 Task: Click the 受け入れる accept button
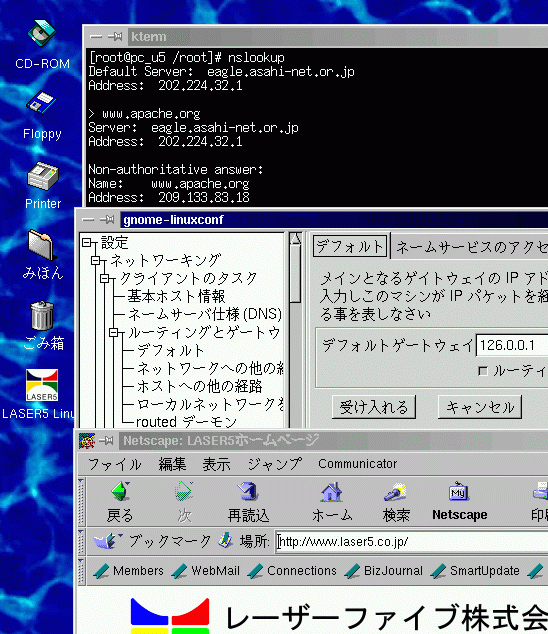[374, 407]
